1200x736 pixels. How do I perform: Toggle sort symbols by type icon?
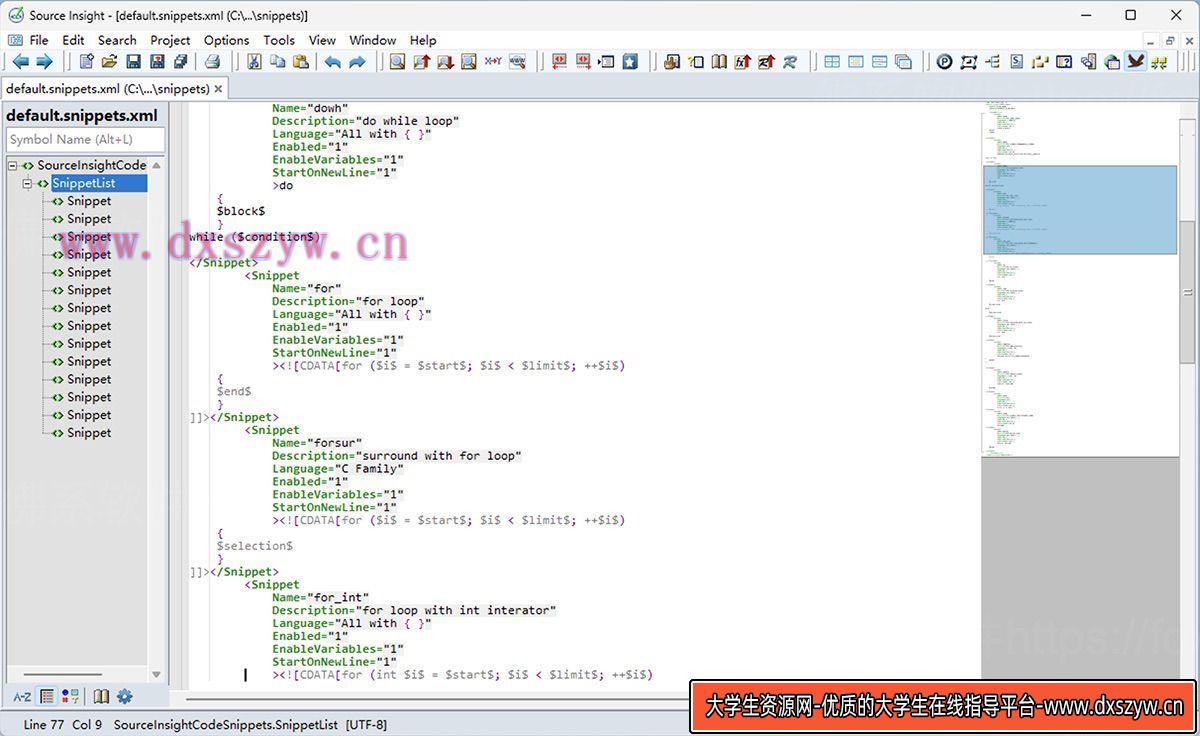pyautogui.click(x=70, y=697)
